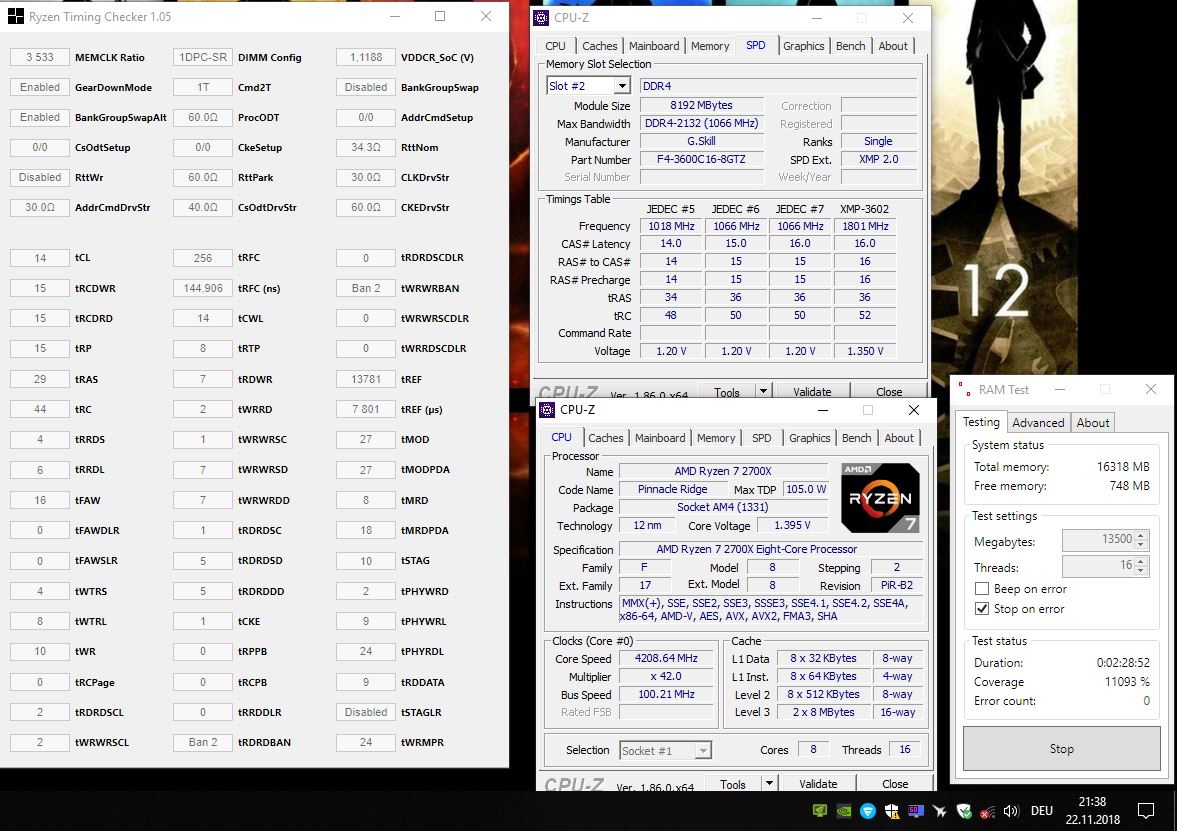Open the notification action center icon

coord(1145,811)
